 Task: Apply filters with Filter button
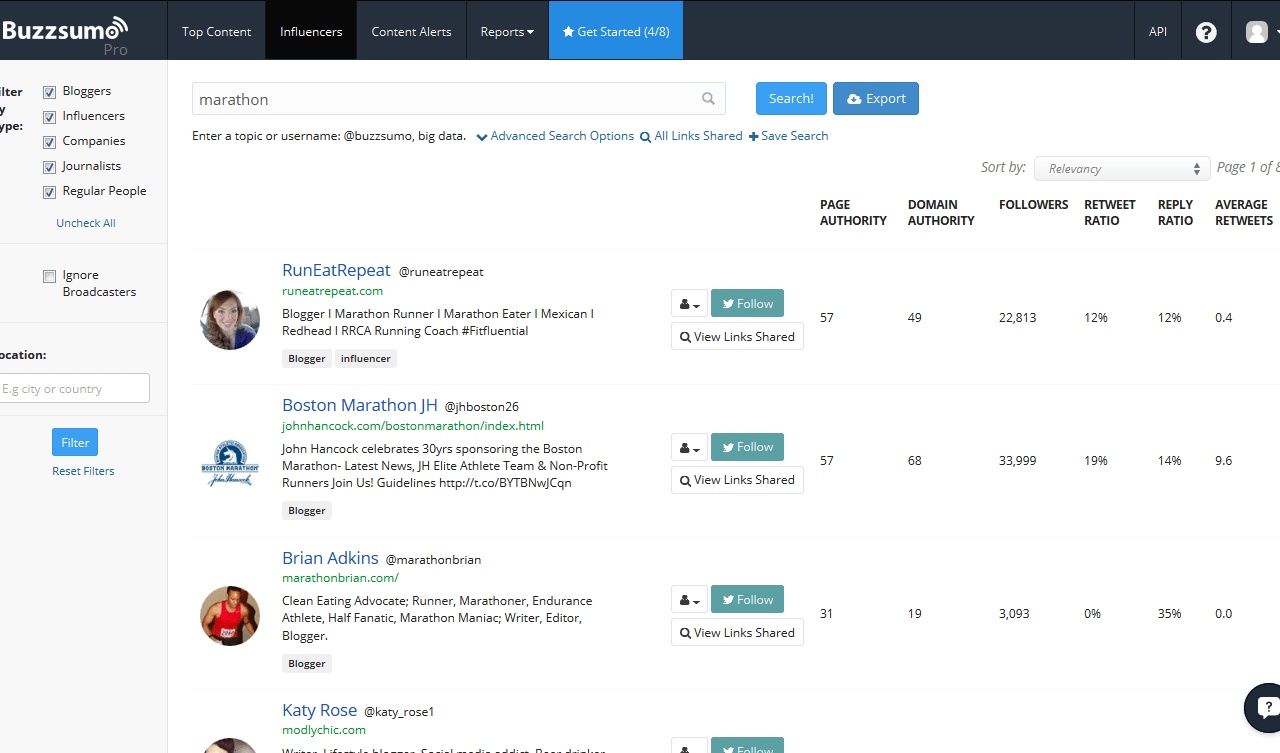tap(75, 442)
